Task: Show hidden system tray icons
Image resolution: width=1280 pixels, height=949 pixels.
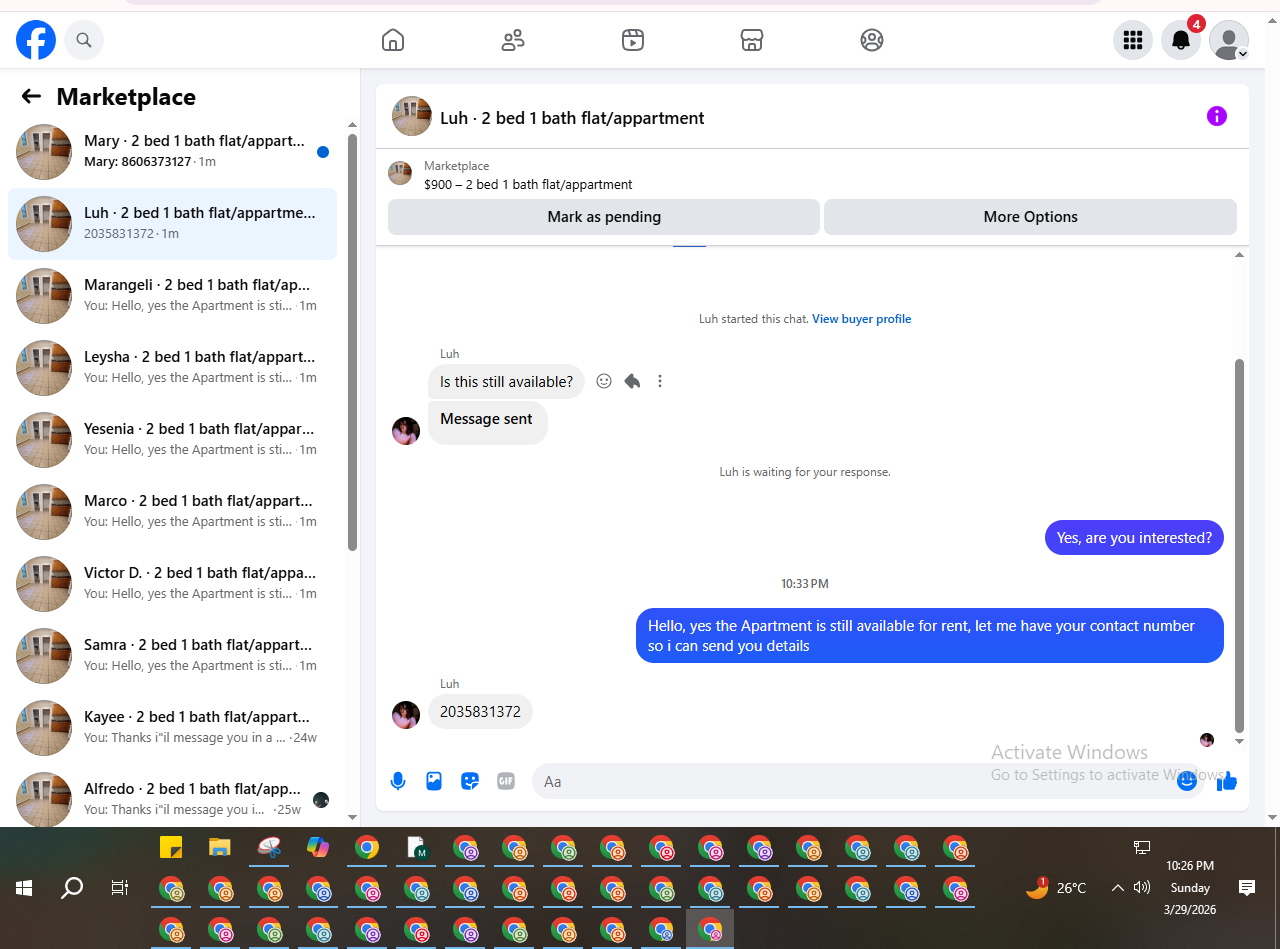Action: (x=1117, y=888)
